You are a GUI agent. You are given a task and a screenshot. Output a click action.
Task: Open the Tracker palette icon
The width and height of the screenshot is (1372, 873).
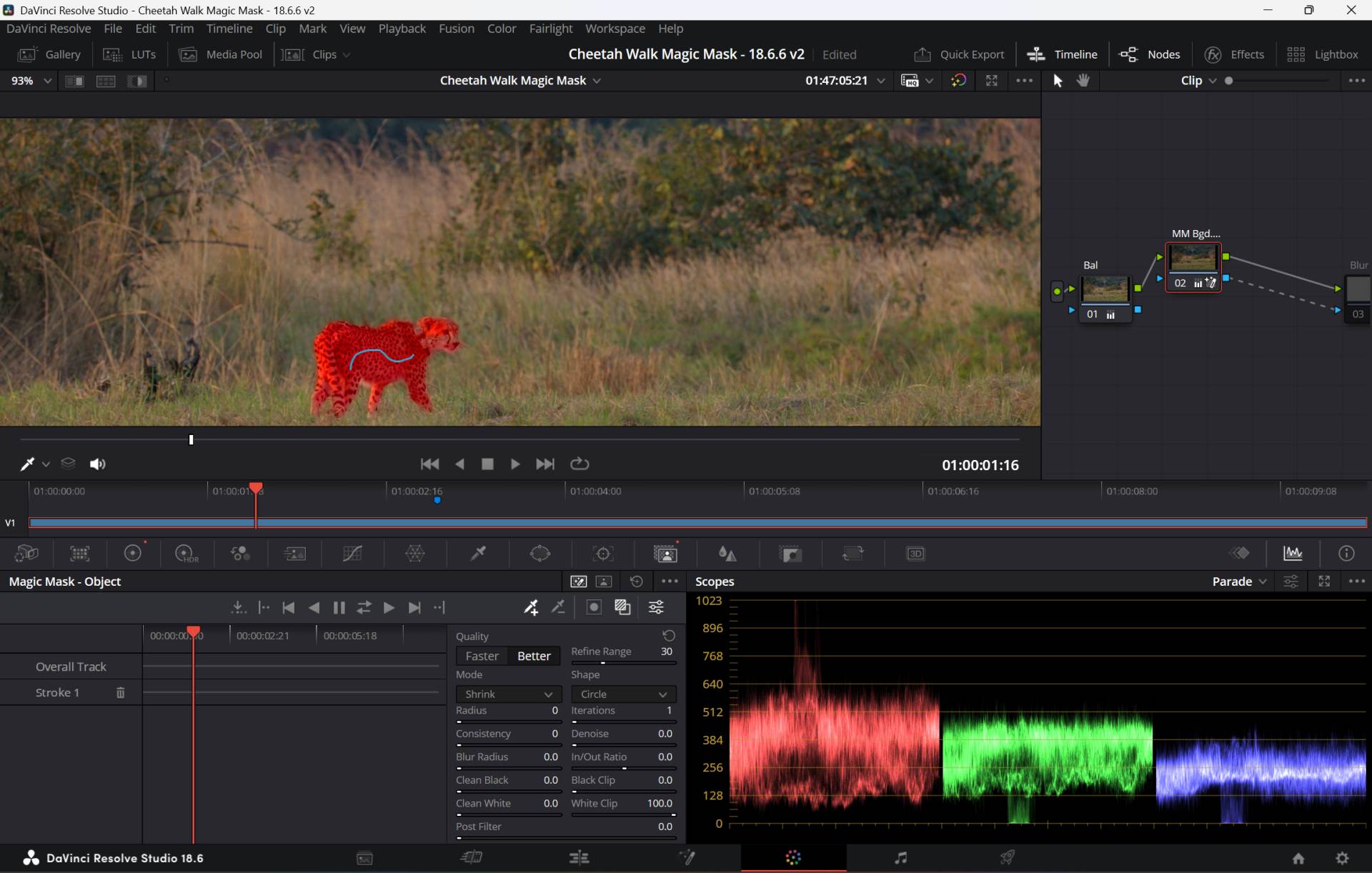tap(603, 554)
